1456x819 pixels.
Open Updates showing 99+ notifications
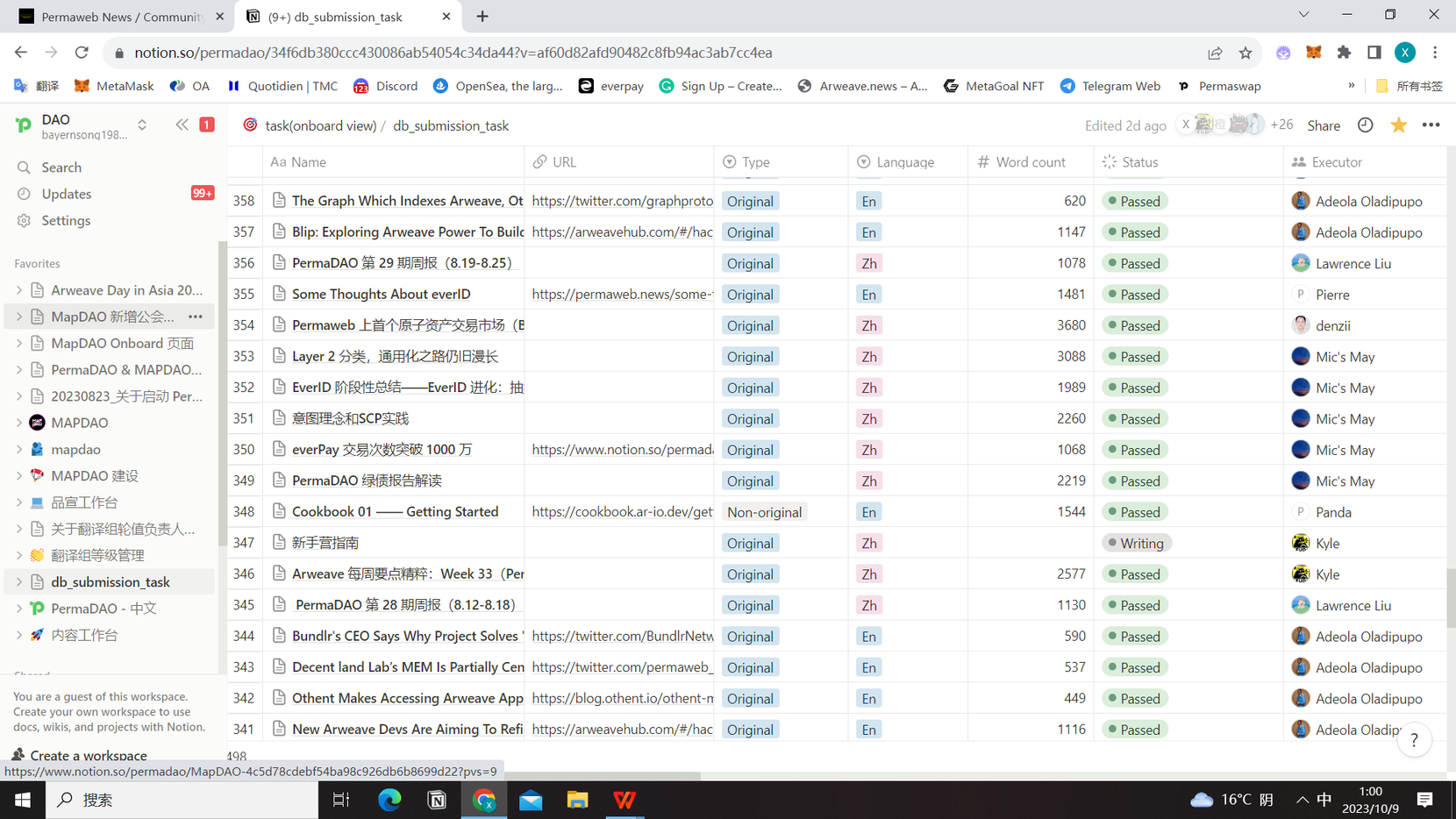[66, 194]
